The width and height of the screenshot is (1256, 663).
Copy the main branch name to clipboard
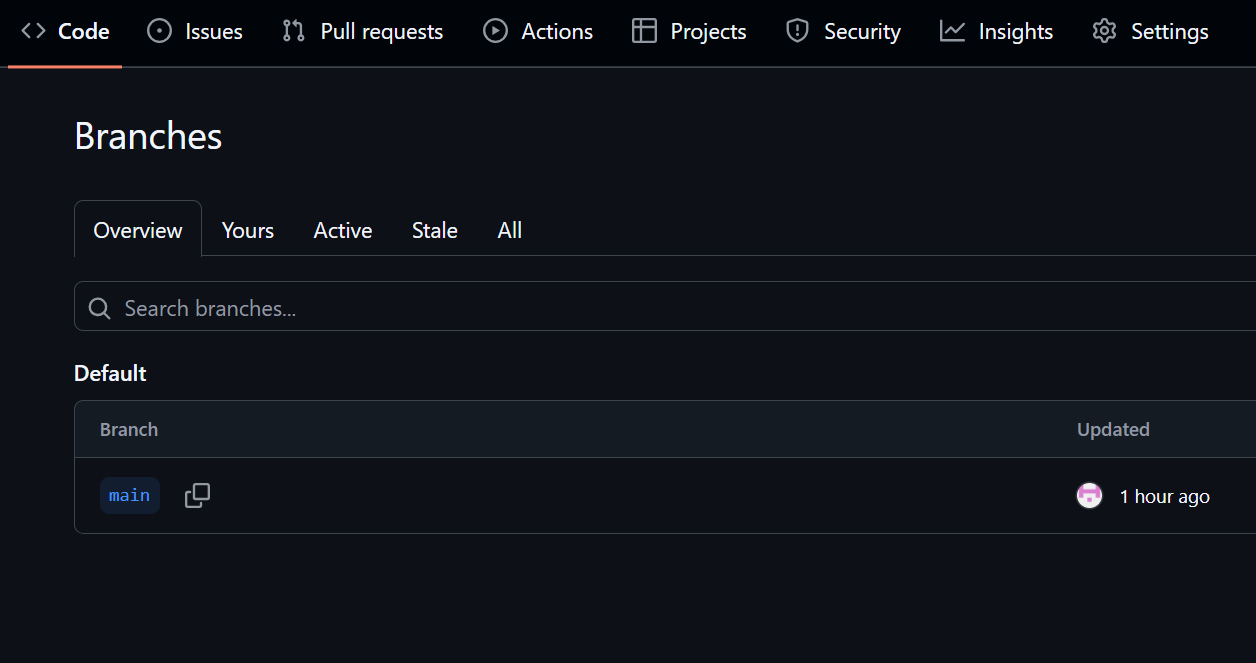click(197, 496)
